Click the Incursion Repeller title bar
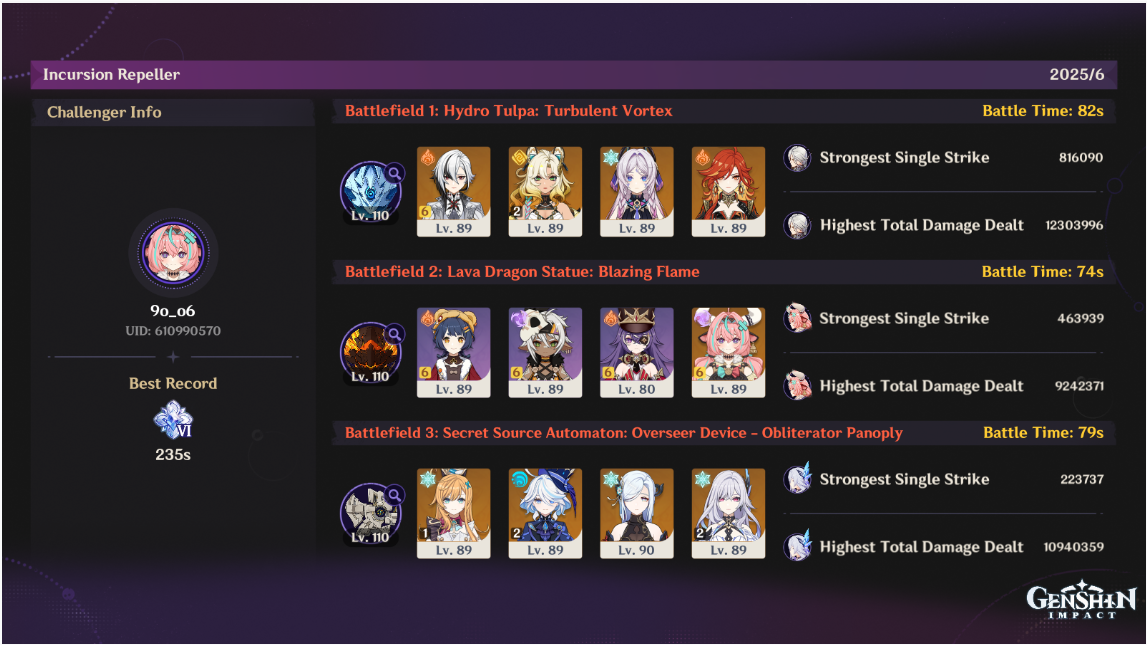Screen dimensions: 1147x645 tap(574, 75)
